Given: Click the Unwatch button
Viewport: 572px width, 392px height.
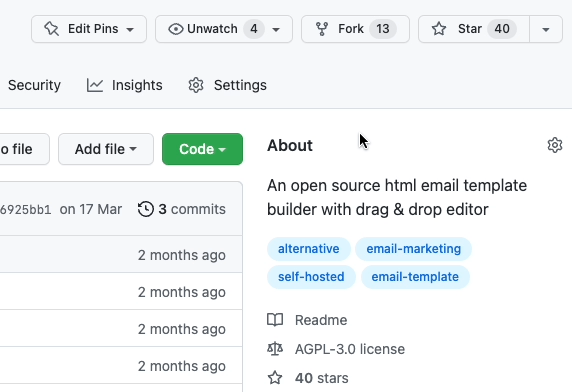Looking at the screenshot, I should (224, 29).
